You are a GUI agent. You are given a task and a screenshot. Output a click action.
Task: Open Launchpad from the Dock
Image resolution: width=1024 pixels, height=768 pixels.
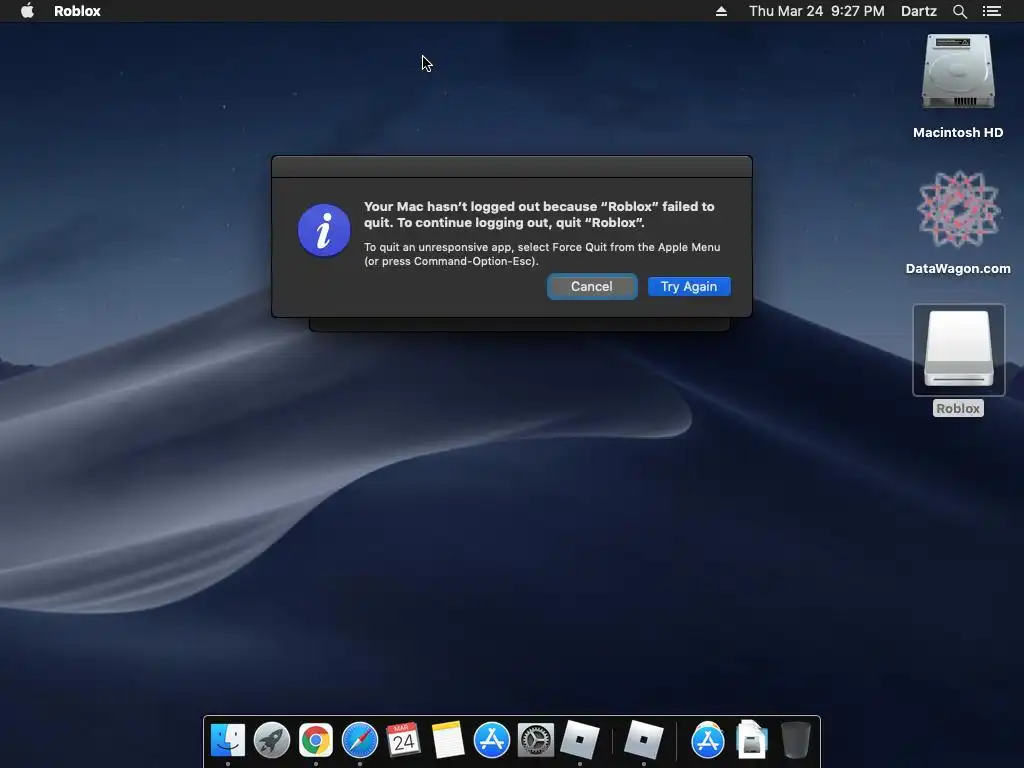(x=272, y=740)
